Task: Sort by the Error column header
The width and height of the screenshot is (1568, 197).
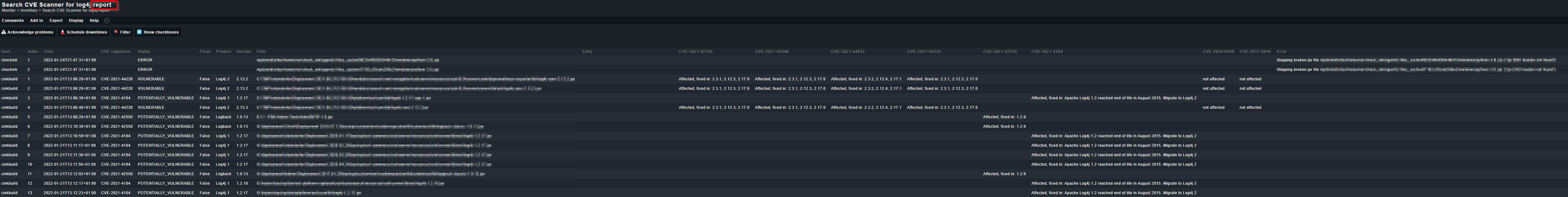Action: click(x=1281, y=52)
